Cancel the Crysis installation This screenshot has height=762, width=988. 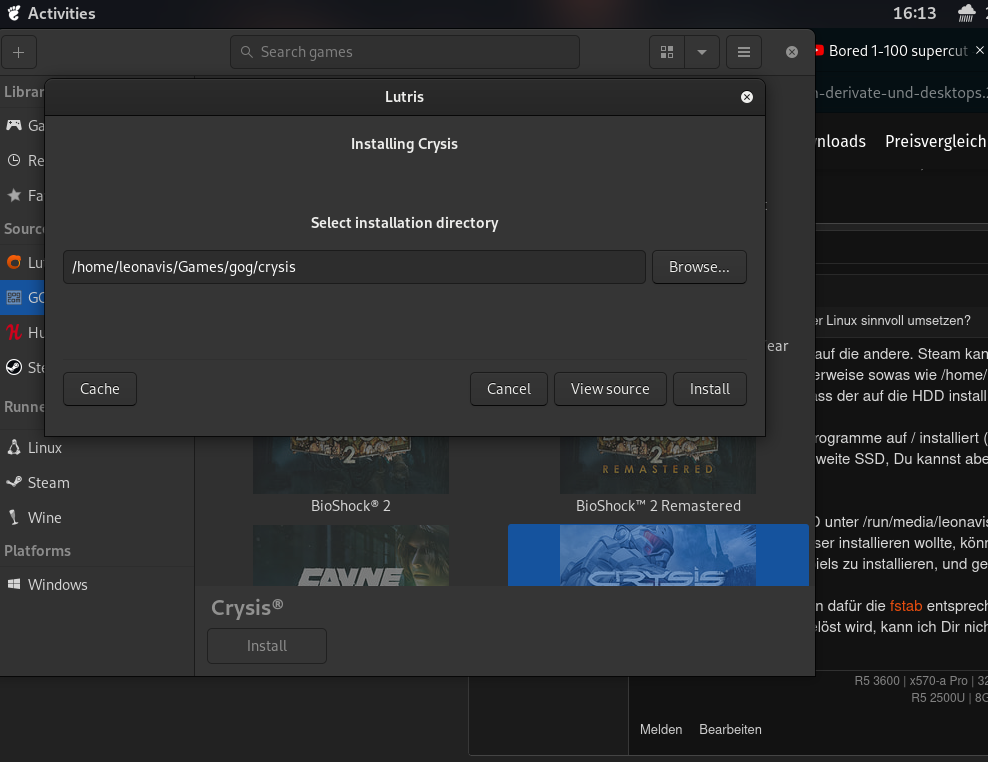tap(508, 389)
